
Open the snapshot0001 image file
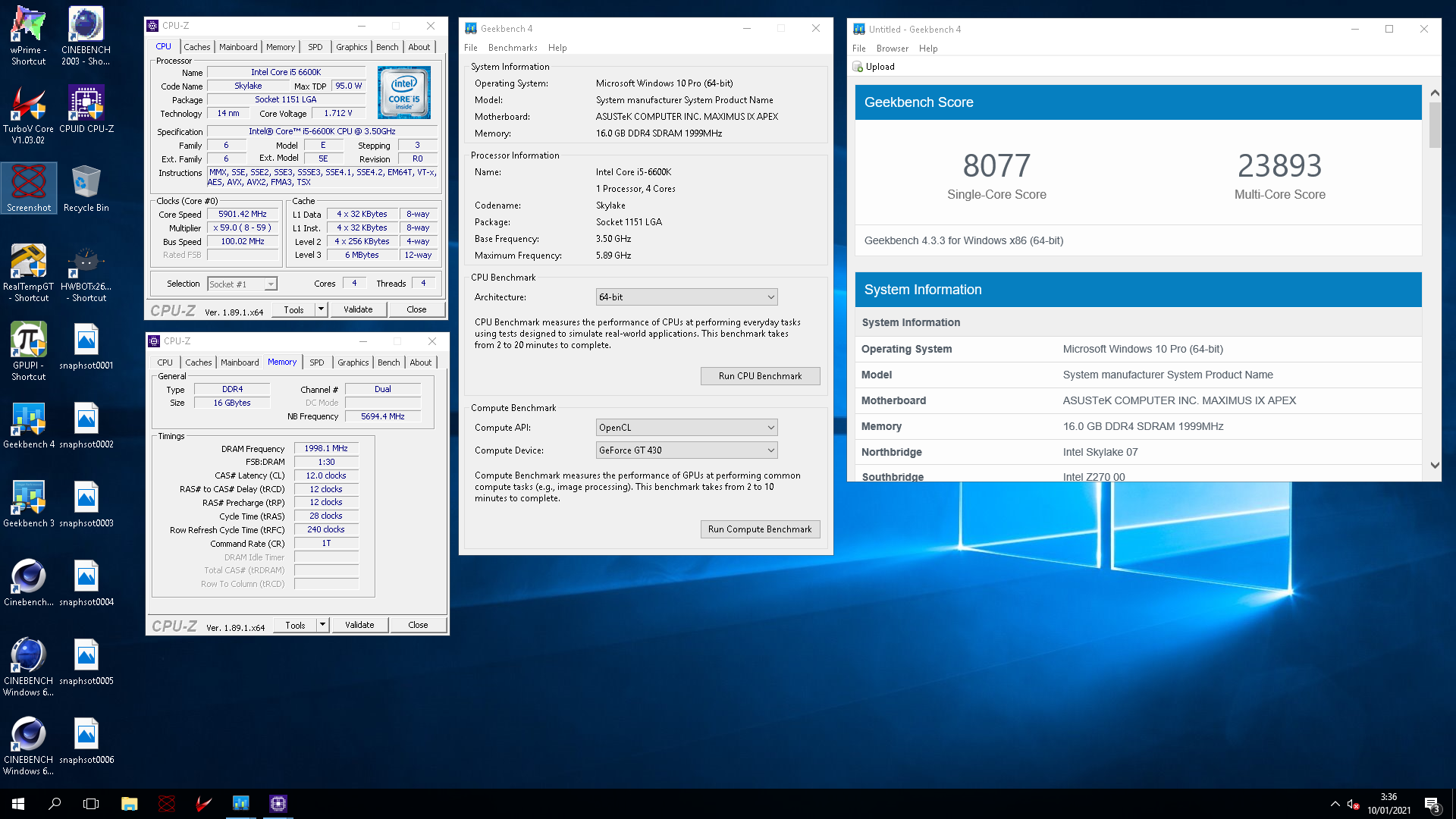(86, 346)
